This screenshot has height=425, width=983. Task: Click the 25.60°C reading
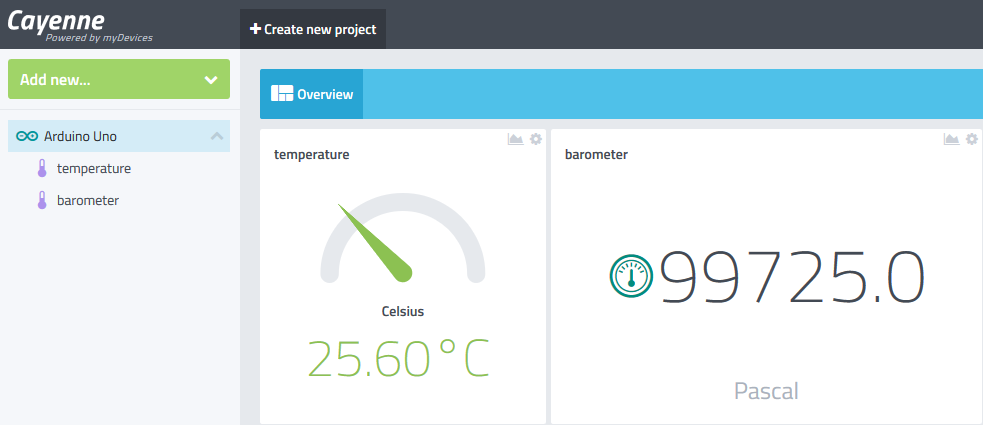point(398,359)
